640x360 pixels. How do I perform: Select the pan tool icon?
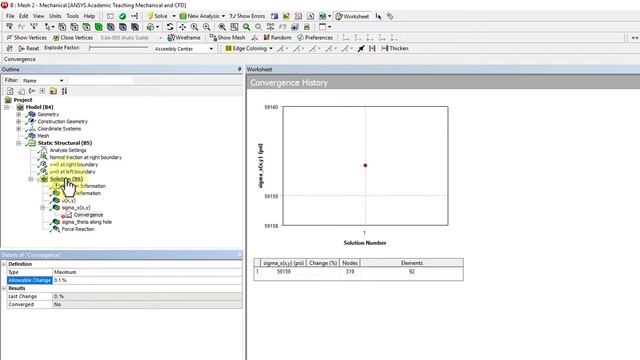182,27
